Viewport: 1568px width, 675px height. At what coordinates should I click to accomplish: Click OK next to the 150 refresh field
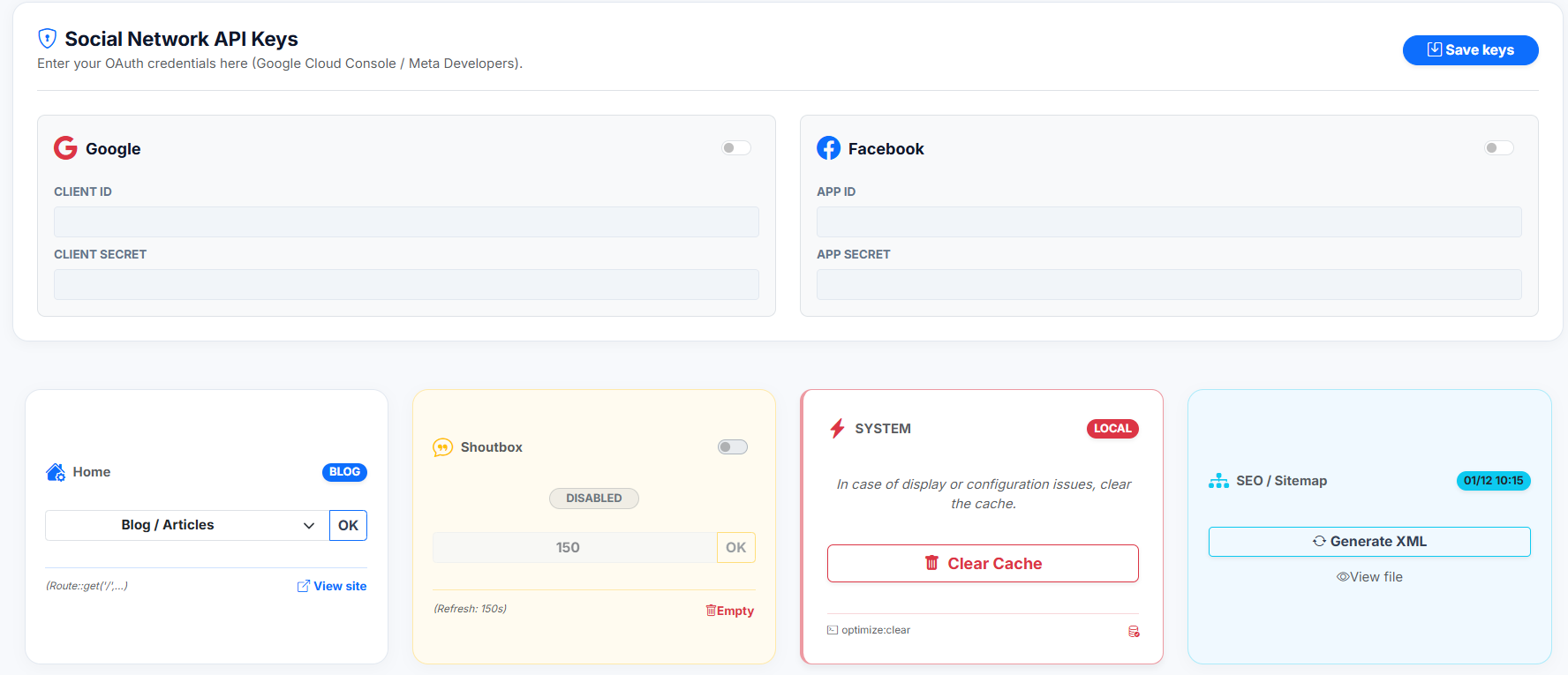736,548
